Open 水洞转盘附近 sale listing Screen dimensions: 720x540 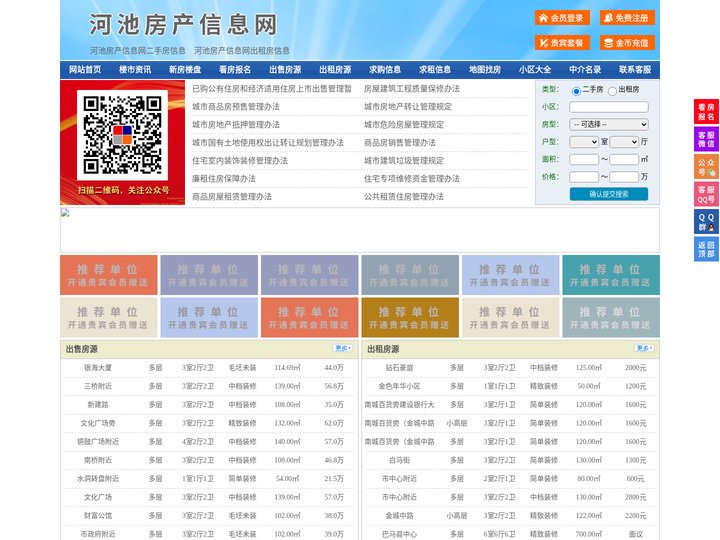(x=98, y=478)
